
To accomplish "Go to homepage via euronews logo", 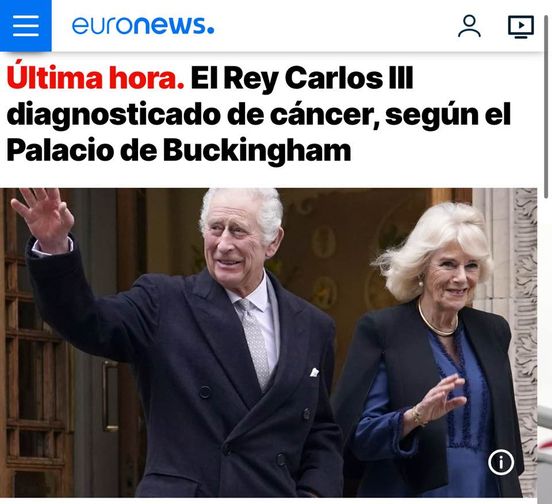I will click(x=143, y=25).
